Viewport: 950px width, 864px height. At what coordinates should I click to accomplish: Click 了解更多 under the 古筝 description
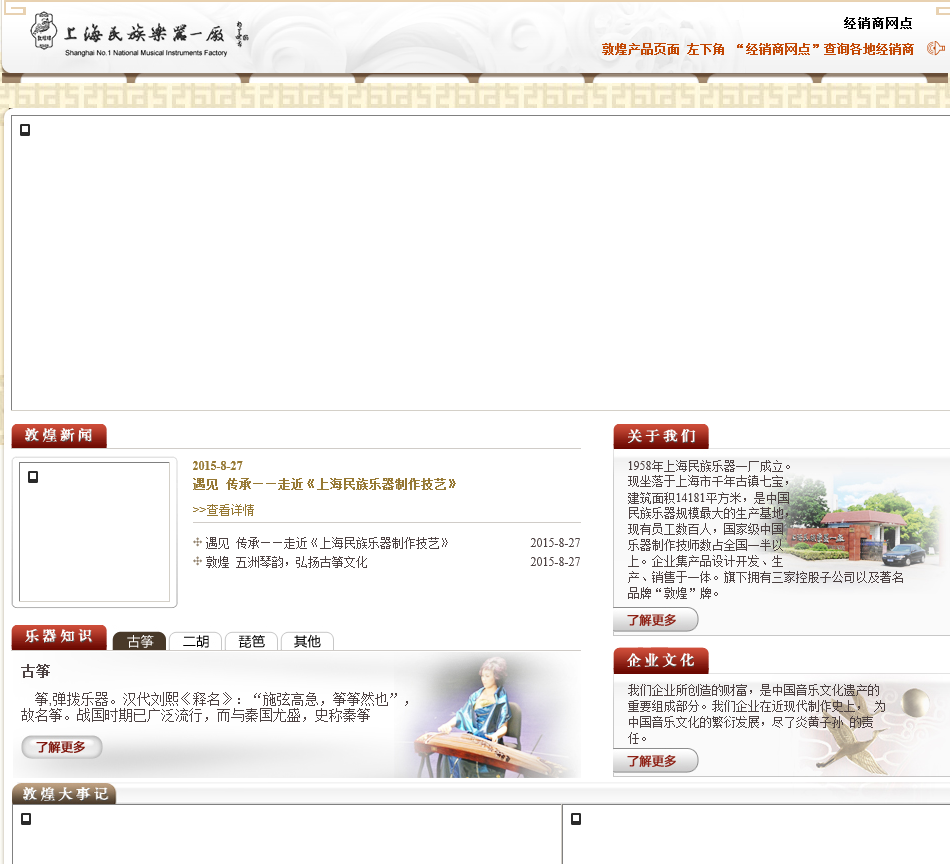pyautogui.click(x=61, y=747)
